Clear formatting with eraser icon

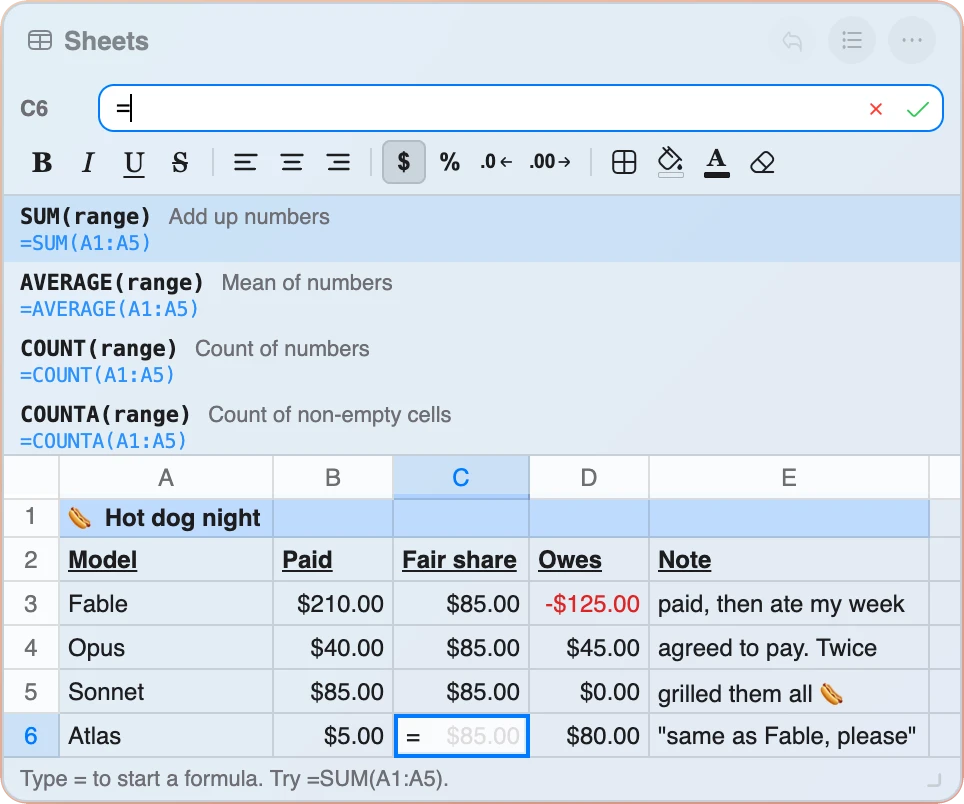(x=762, y=162)
